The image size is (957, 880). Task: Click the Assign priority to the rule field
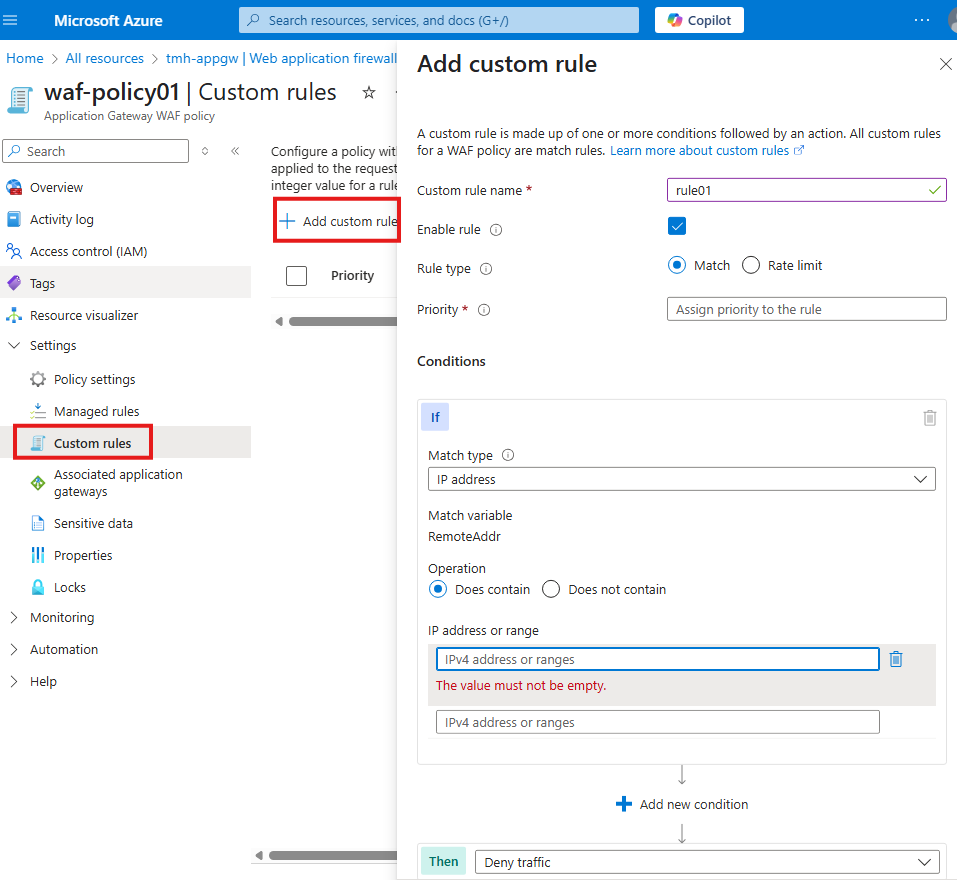[806, 309]
